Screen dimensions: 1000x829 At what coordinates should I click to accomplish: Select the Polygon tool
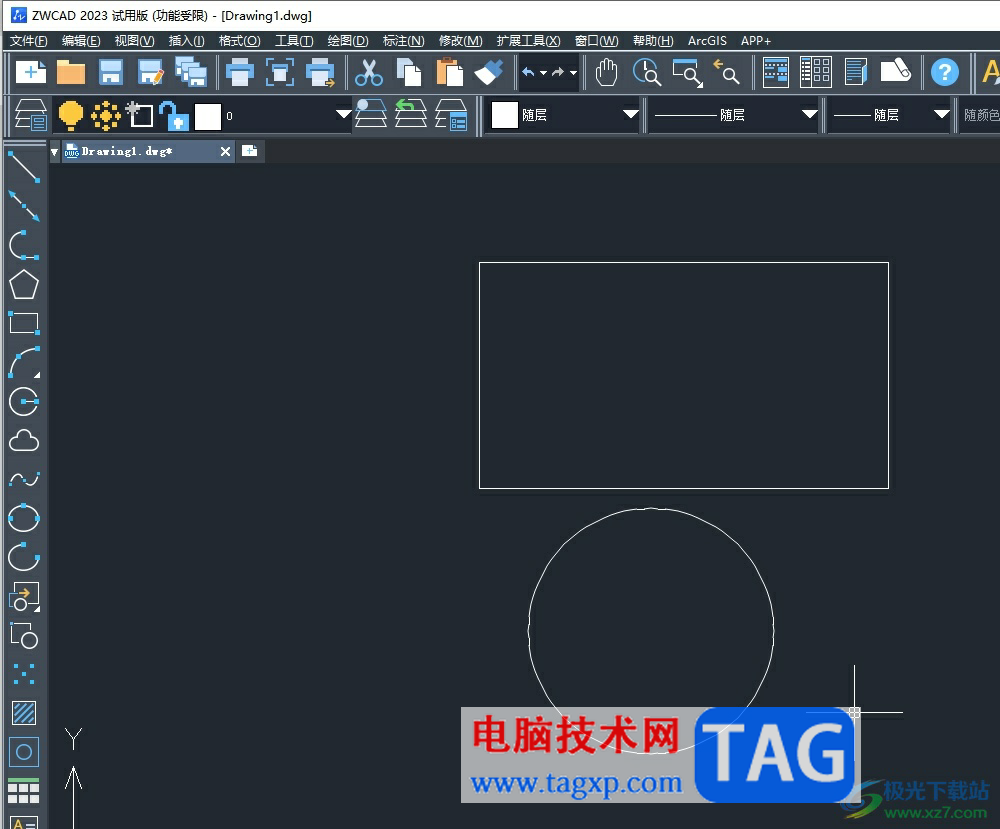pyautogui.click(x=24, y=284)
